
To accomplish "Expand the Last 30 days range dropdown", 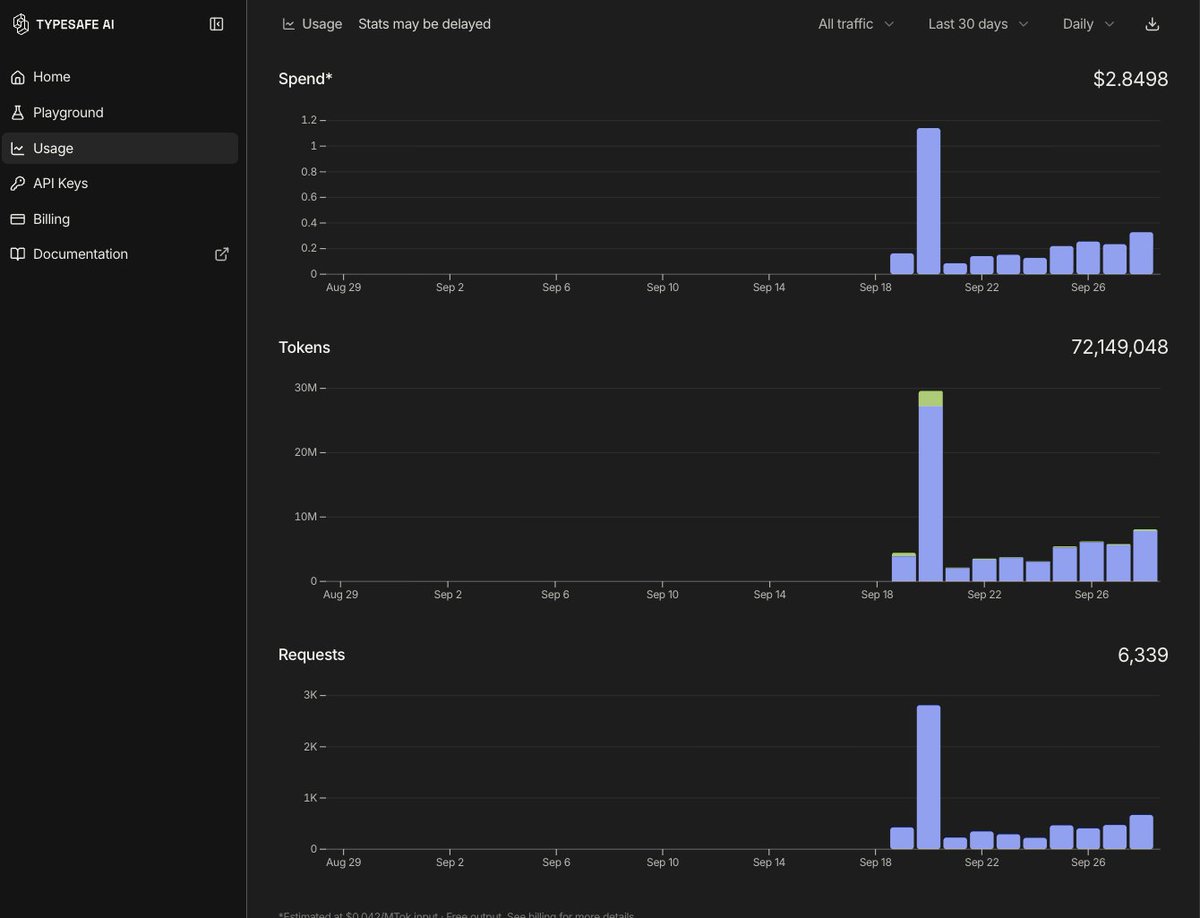I will coord(978,24).
